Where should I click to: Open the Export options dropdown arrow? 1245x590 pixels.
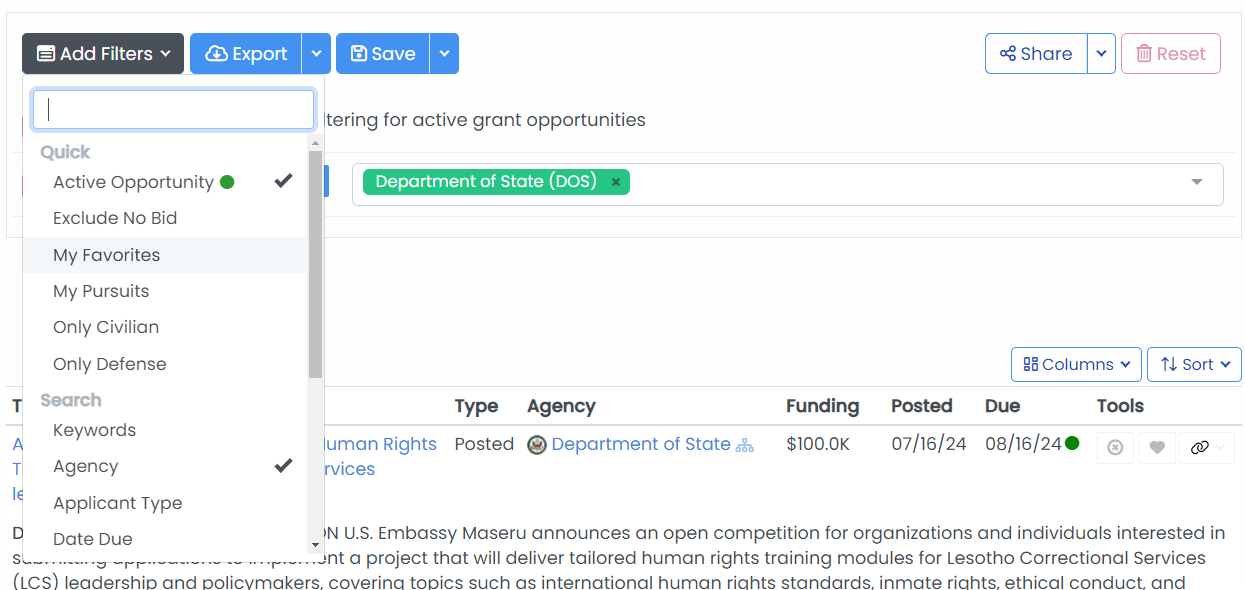[x=316, y=54]
